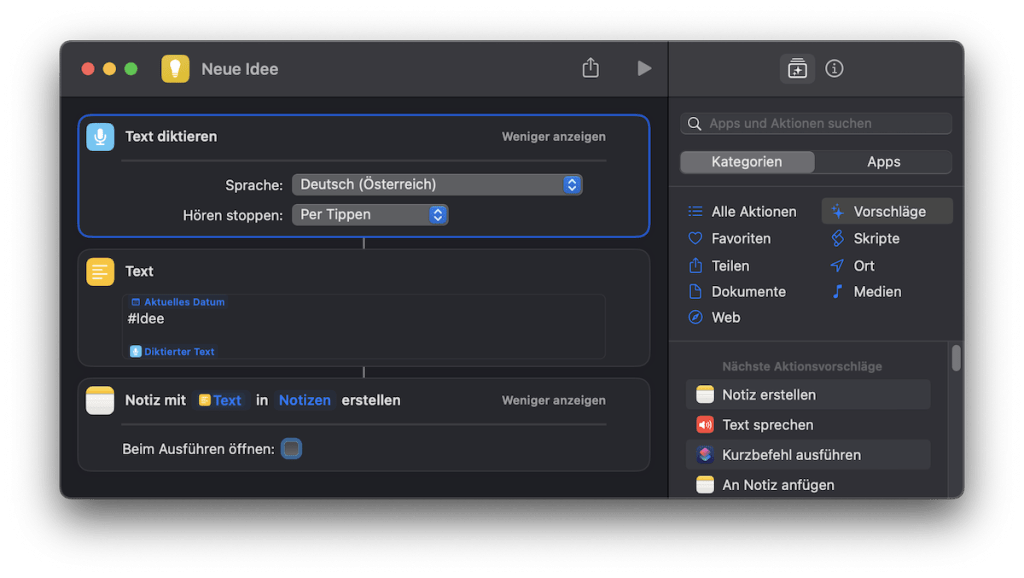Viewport: 1024px width, 578px height.
Task: Click the share icon in the title bar
Action: click(x=590, y=68)
